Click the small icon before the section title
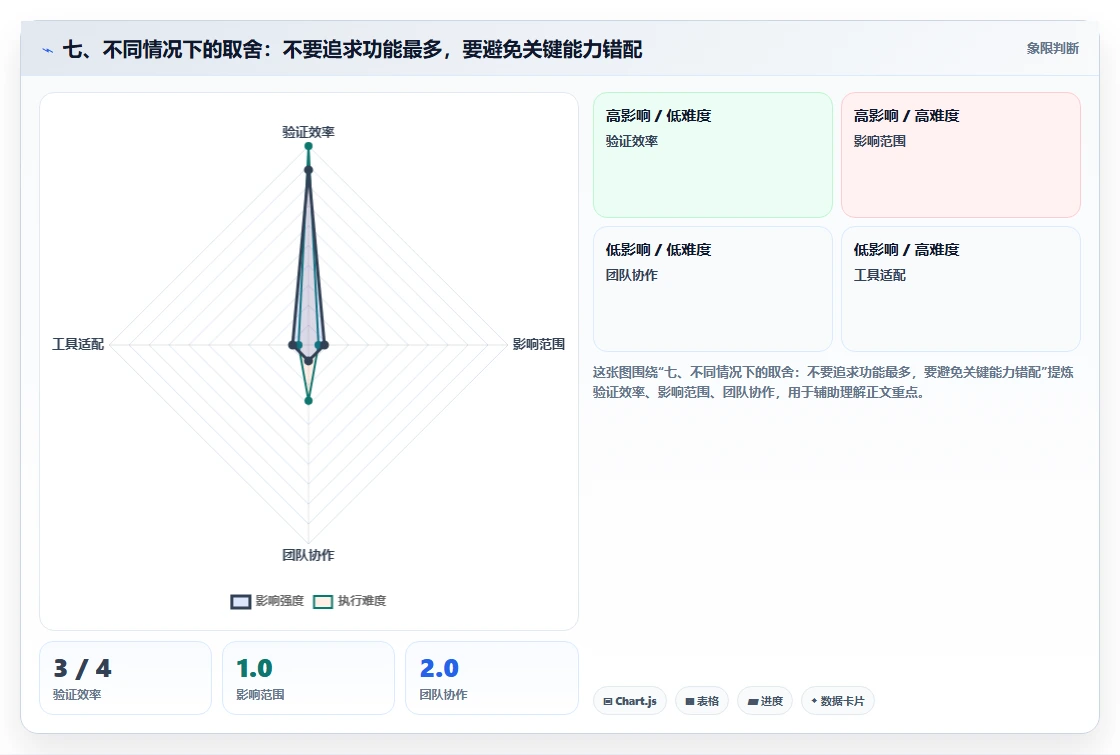 point(48,50)
